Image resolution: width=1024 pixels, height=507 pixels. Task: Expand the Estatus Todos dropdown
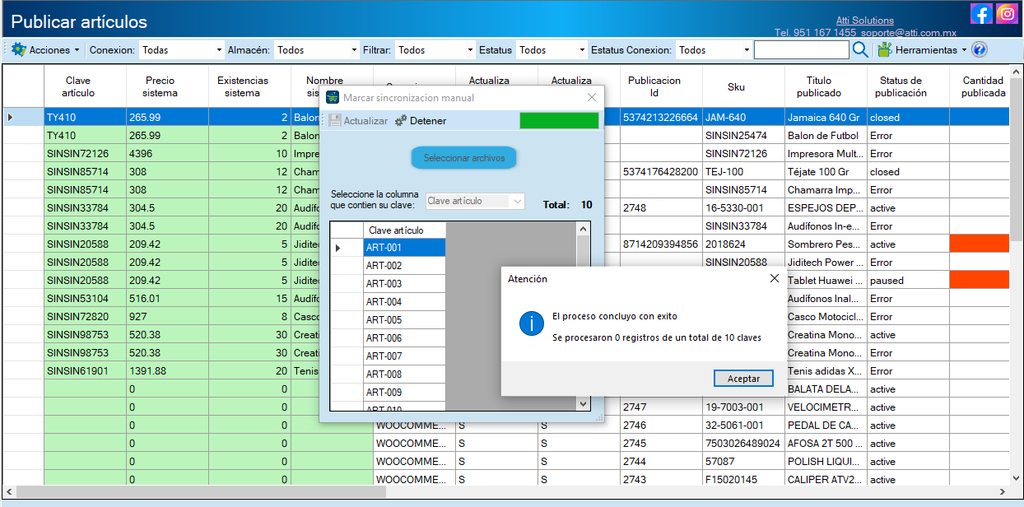pos(582,50)
